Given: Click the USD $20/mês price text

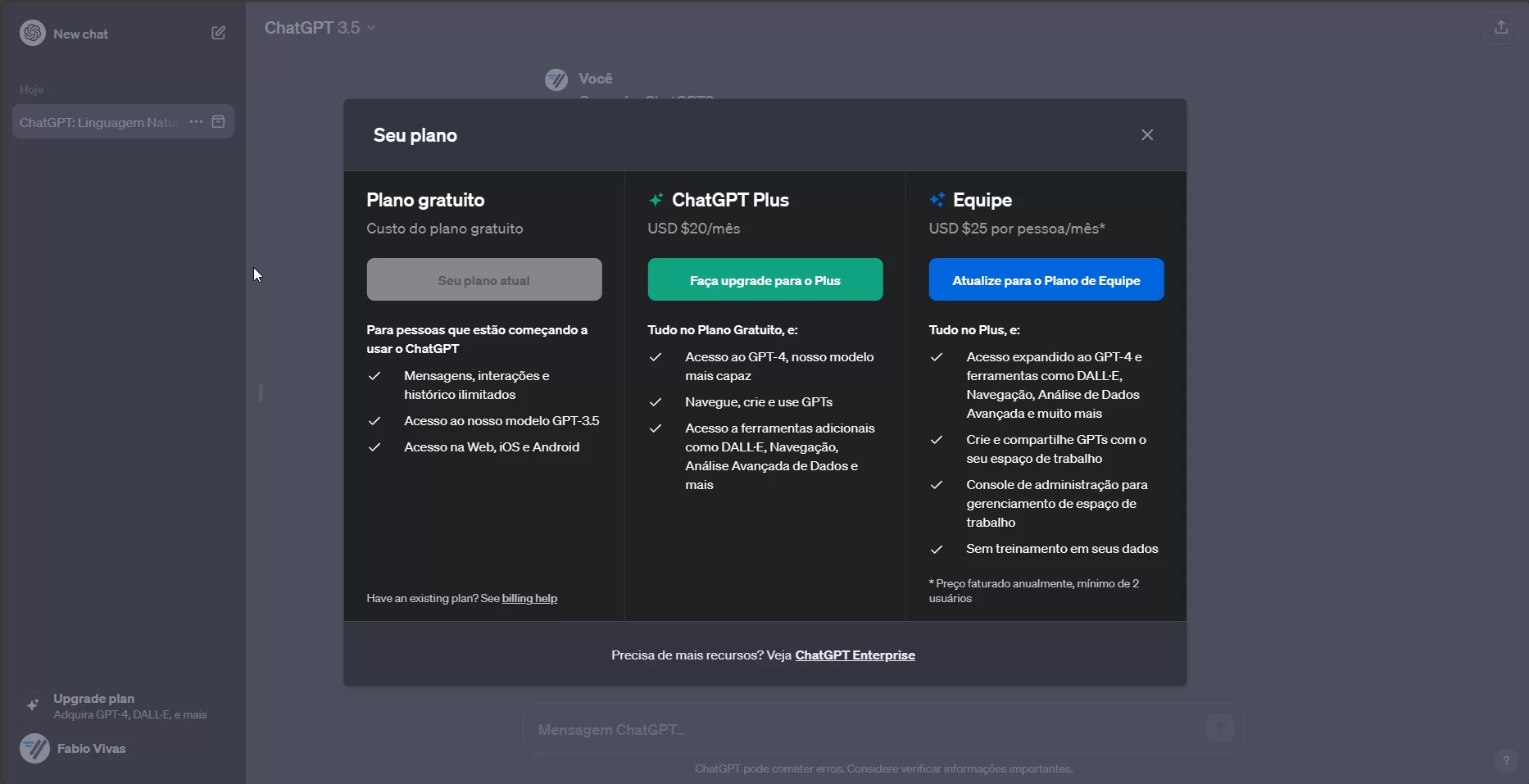Looking at the screenshot, I should pyautogui.click(x=694, y=229).
